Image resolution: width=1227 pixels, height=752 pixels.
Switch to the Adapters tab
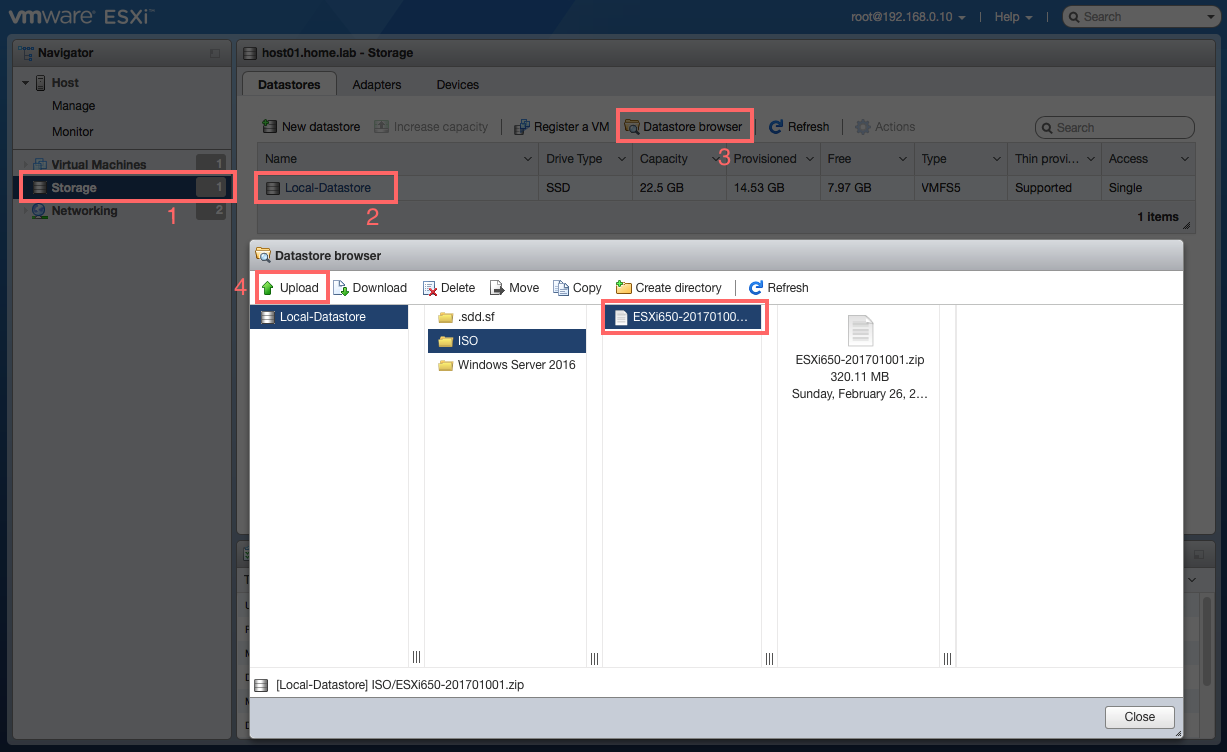[376, 84]
